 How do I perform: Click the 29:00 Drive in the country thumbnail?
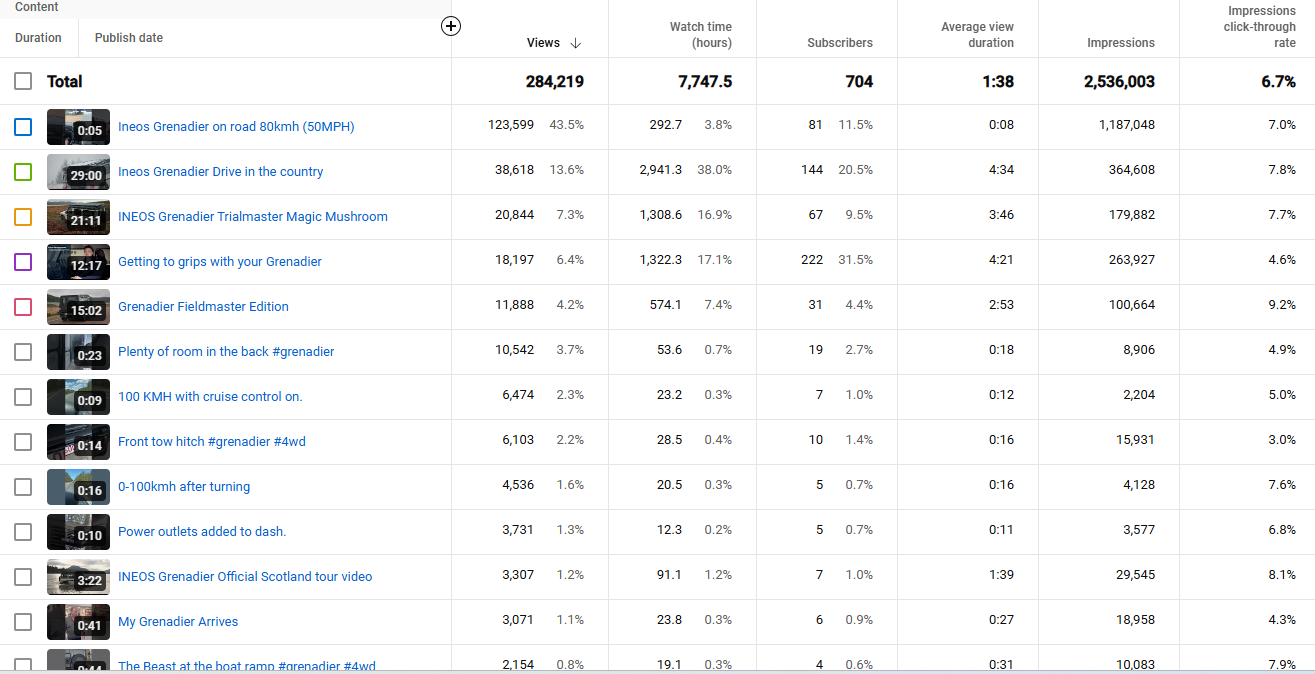(78, 172)
